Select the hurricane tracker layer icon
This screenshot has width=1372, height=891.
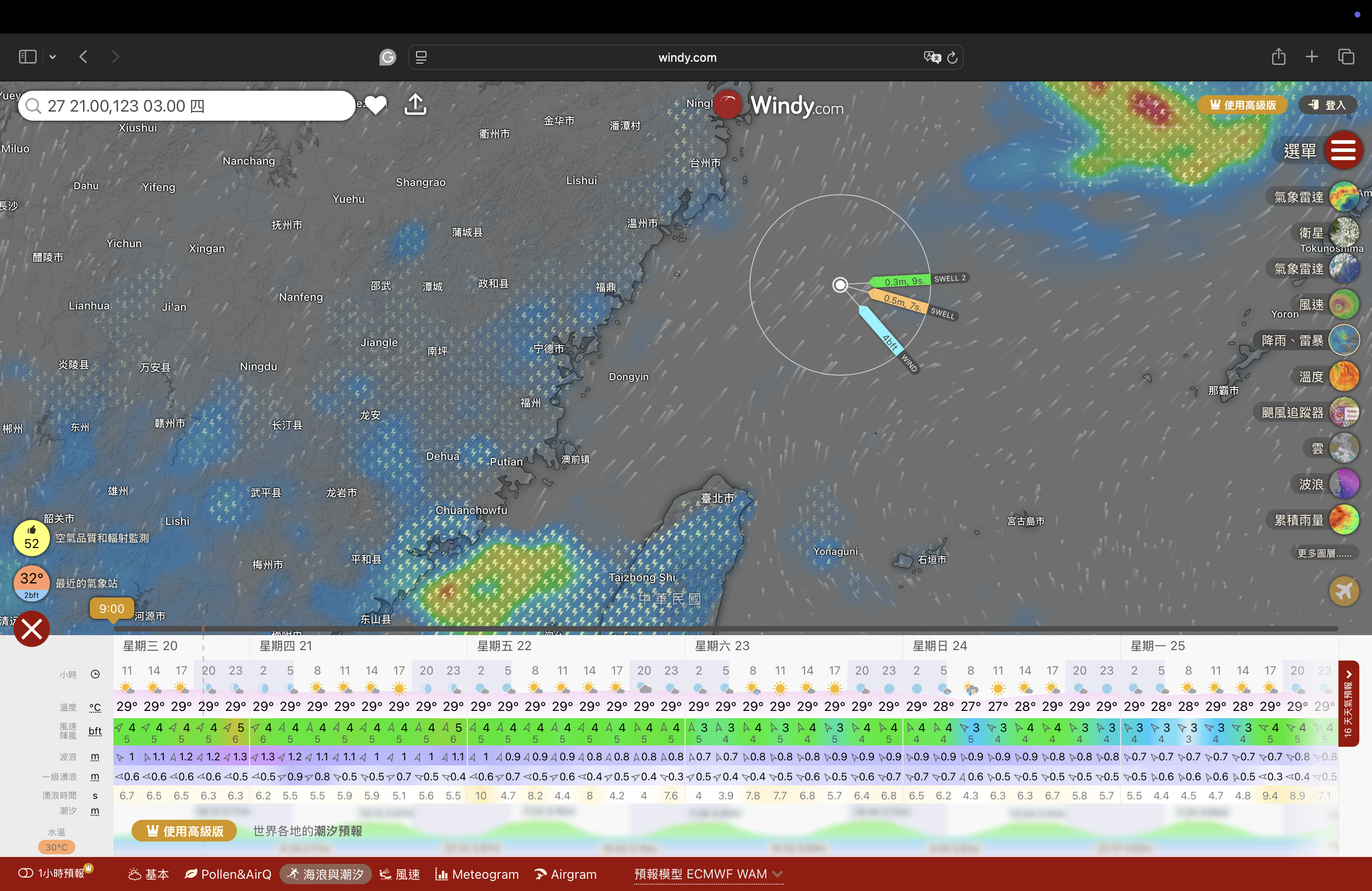click(x=1344, y=413)
